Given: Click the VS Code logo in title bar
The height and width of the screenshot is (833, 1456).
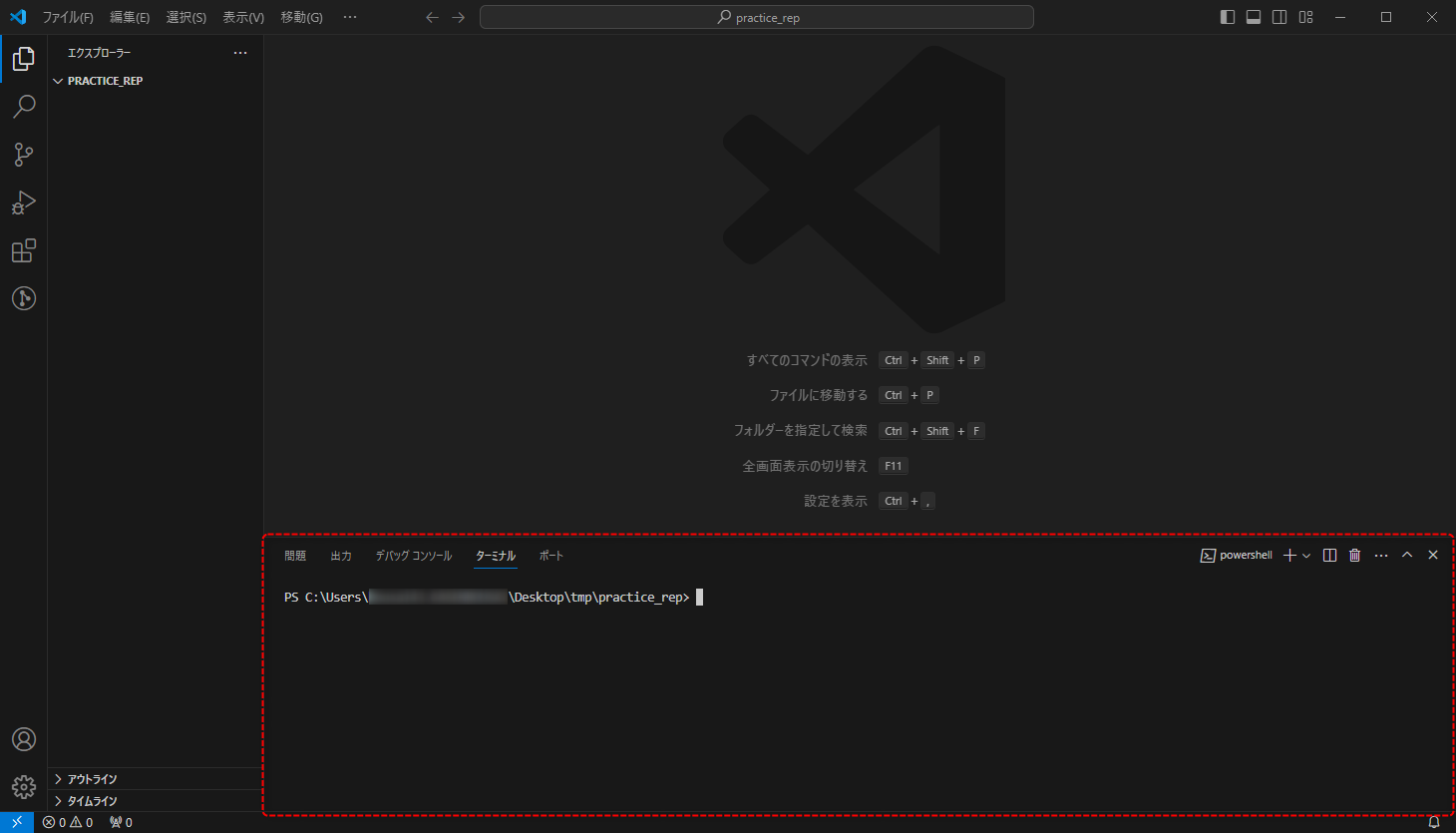Looking at the screenshot, I should point(18,17).
